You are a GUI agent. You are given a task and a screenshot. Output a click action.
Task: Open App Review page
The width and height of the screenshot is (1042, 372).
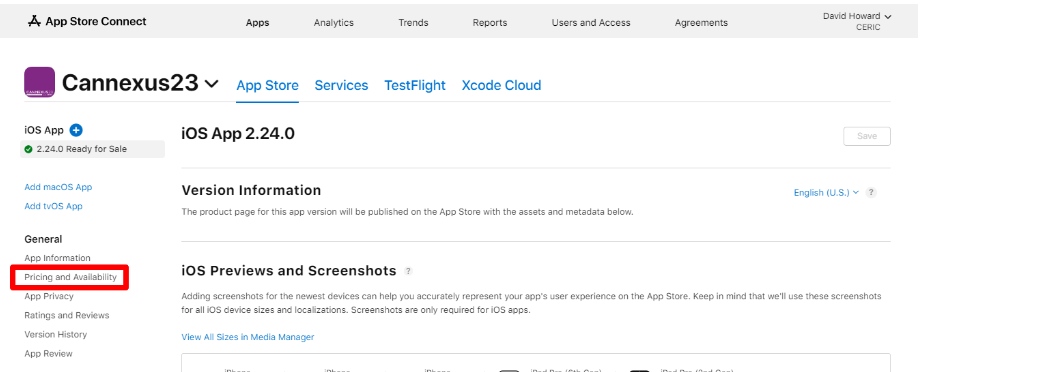(x=48, y=353)
